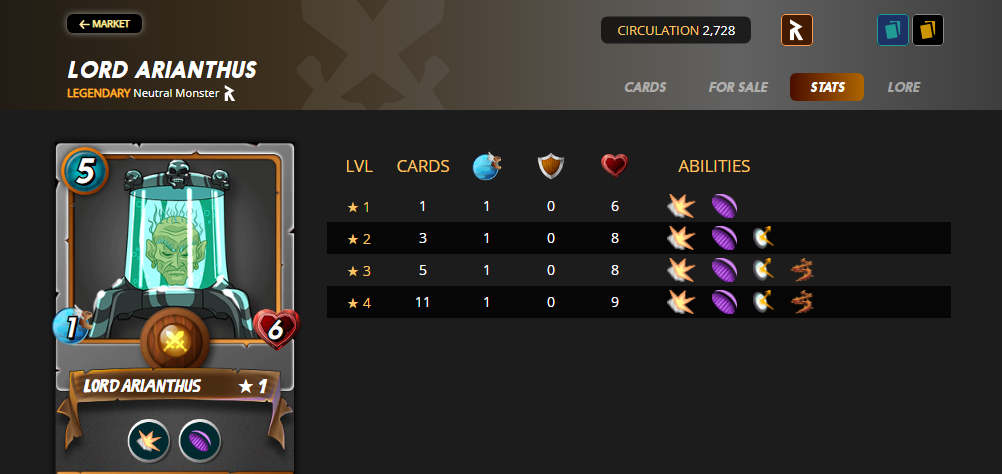Open the Lore tab
This screenshot has height=474, width=1002.
[904, 88]
